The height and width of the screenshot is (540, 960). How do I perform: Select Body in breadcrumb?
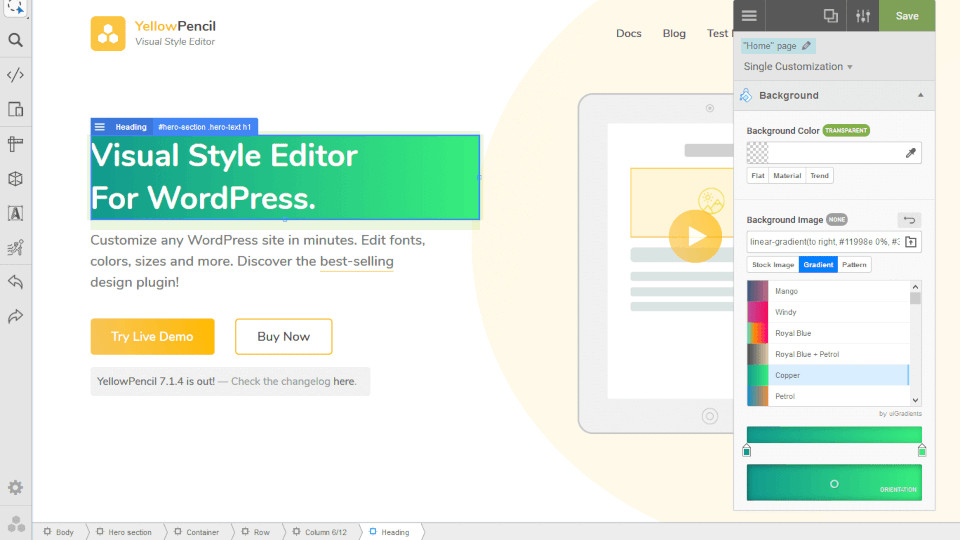tap(59, 532)
